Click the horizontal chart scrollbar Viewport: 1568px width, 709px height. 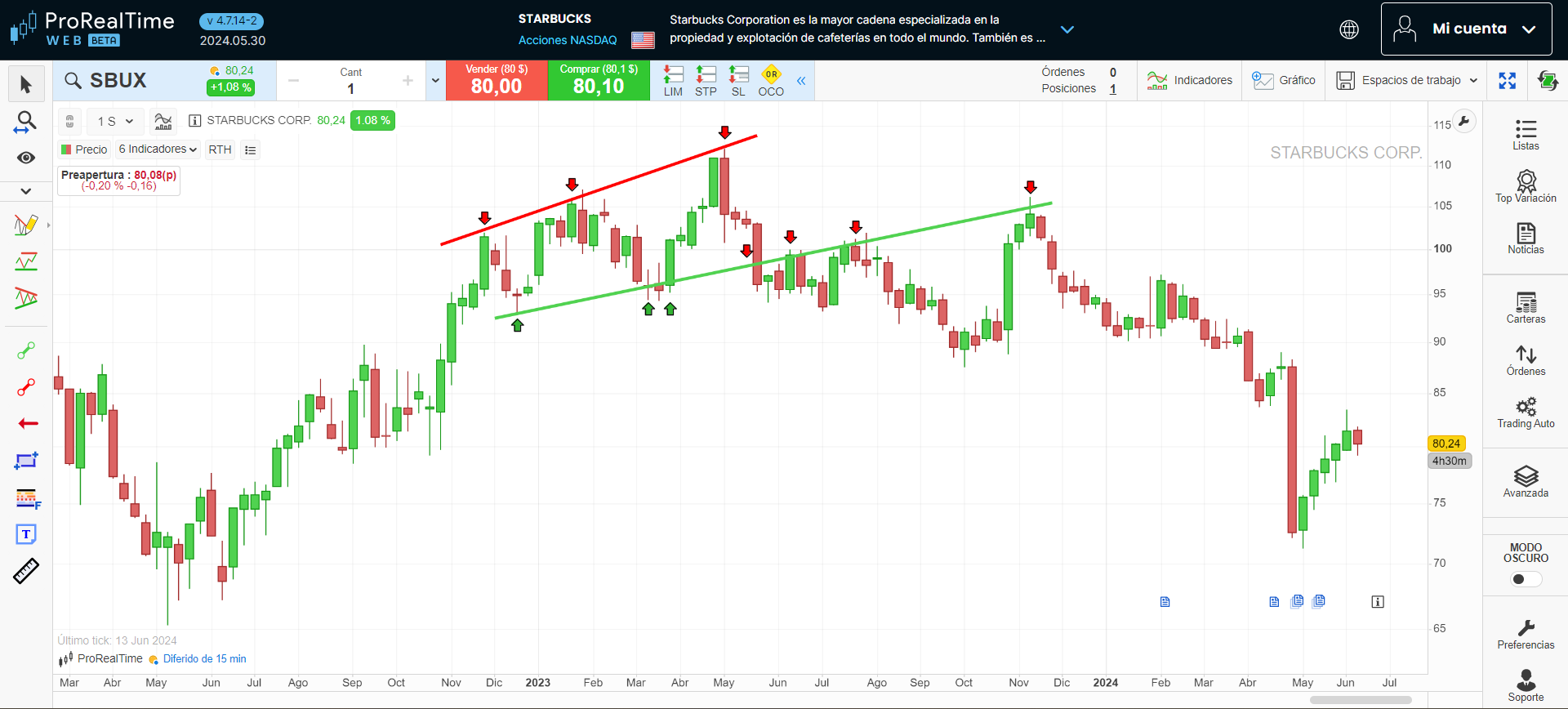tap(1361, 700)
